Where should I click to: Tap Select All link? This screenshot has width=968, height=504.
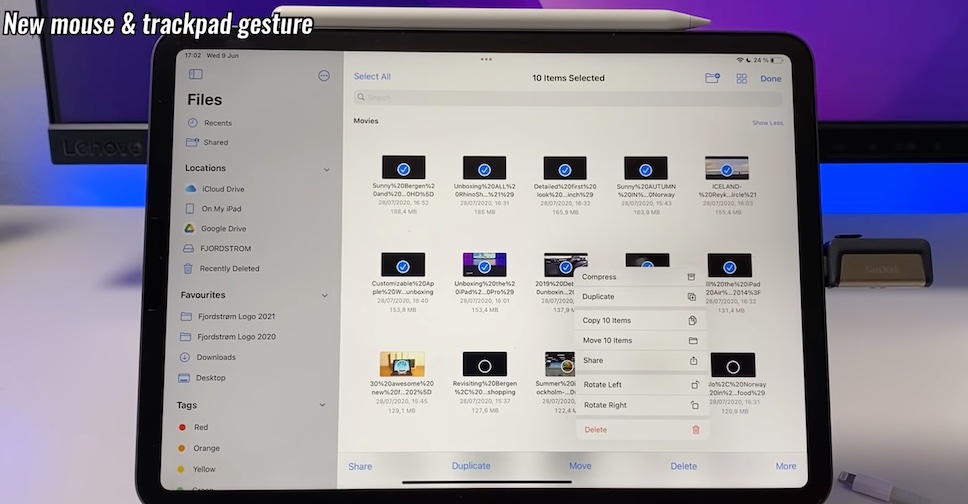click(372, 77)
